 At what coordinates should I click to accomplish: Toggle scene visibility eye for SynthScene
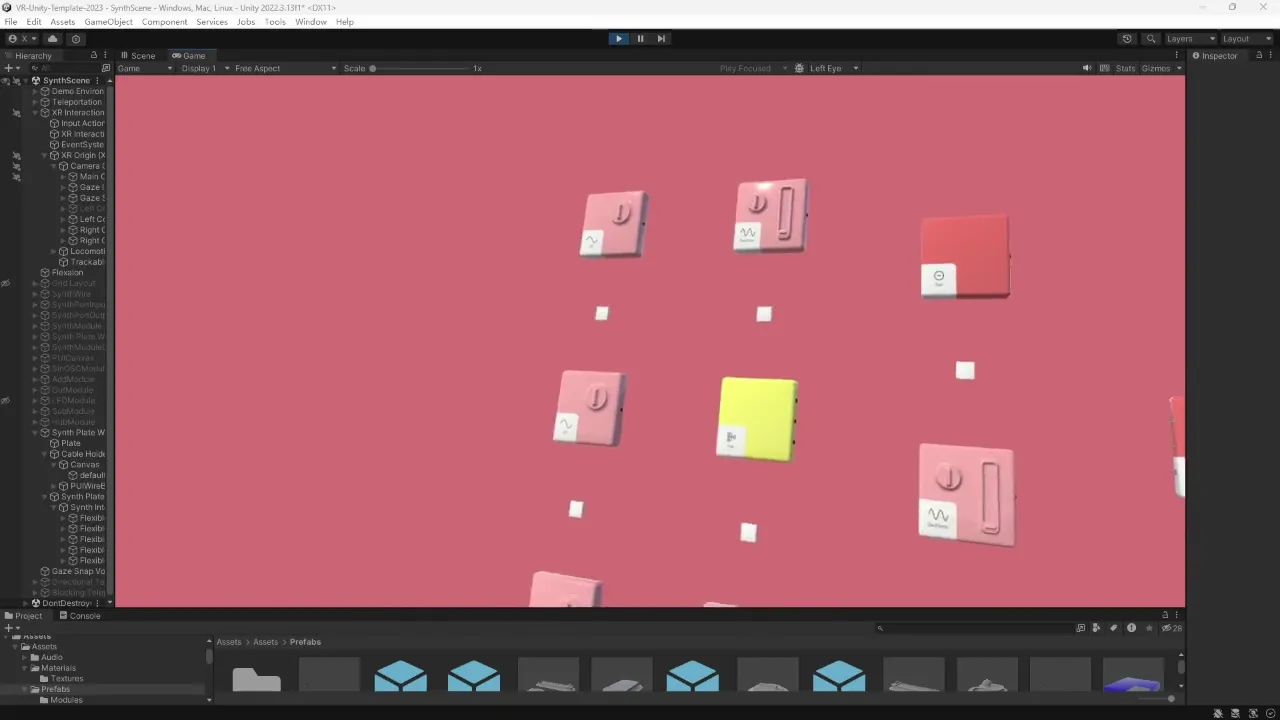coord(5,80)
